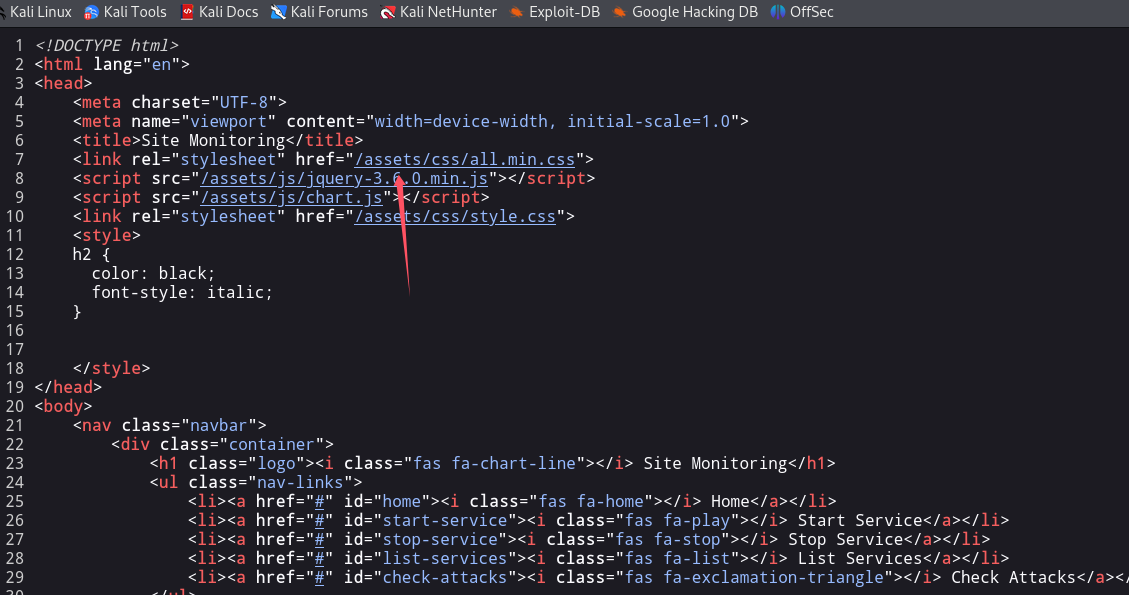Click the DOCTYPE html declaration text
Image resolution: width=1129 pixels, height=595 pixels.
point(107,45)
